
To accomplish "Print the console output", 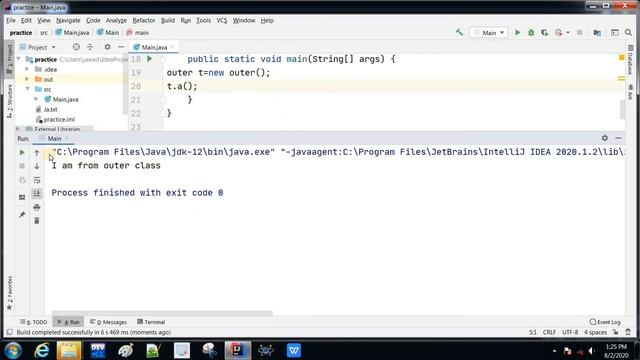I will pos(37,207).
